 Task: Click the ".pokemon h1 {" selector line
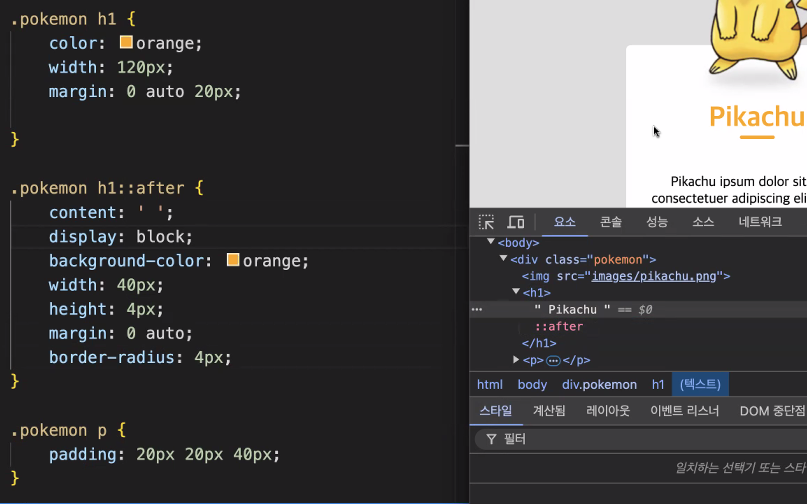[x=73, y=19]
